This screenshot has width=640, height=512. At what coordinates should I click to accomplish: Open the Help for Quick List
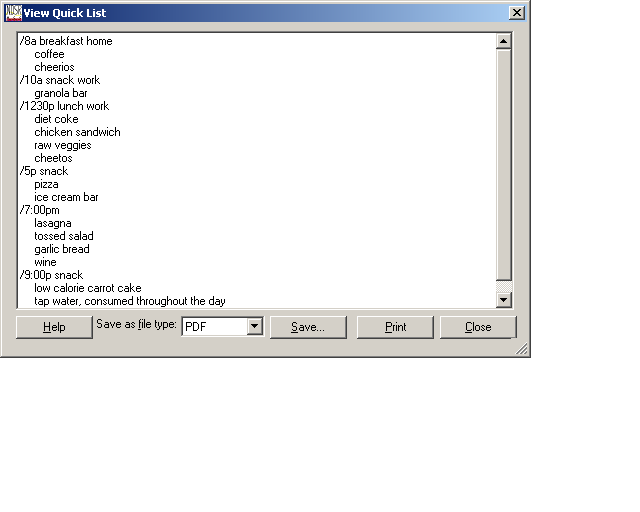[x=54, y=327]
